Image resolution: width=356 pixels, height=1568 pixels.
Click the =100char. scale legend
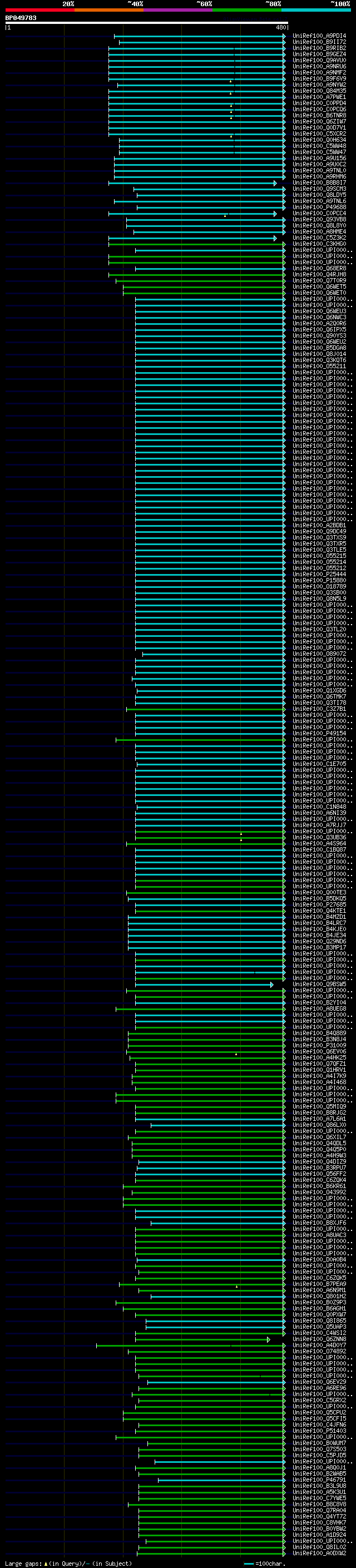coord(264,1564)
